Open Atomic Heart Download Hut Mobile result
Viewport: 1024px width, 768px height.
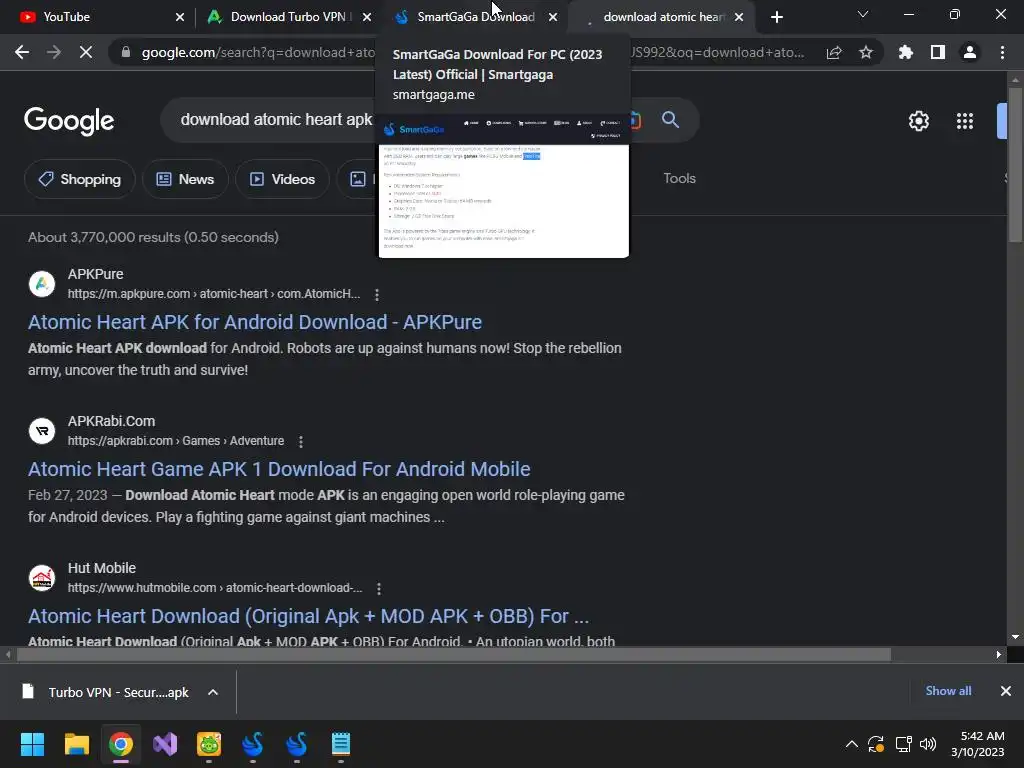308,616
